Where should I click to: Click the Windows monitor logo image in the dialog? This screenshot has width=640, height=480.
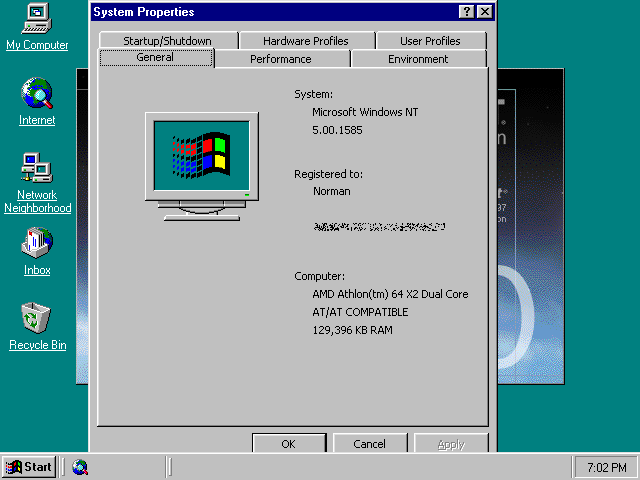(x=202, y=165)
